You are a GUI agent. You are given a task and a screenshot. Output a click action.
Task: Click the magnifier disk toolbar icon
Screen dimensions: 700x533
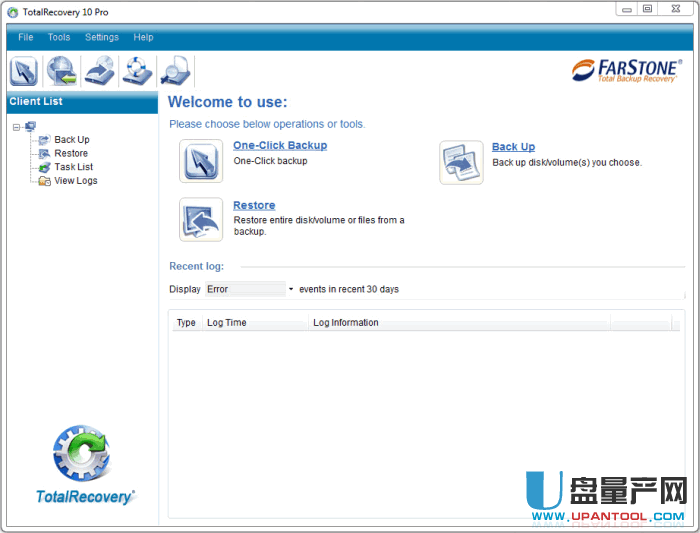pyautogui.click(x=175, y=72)
